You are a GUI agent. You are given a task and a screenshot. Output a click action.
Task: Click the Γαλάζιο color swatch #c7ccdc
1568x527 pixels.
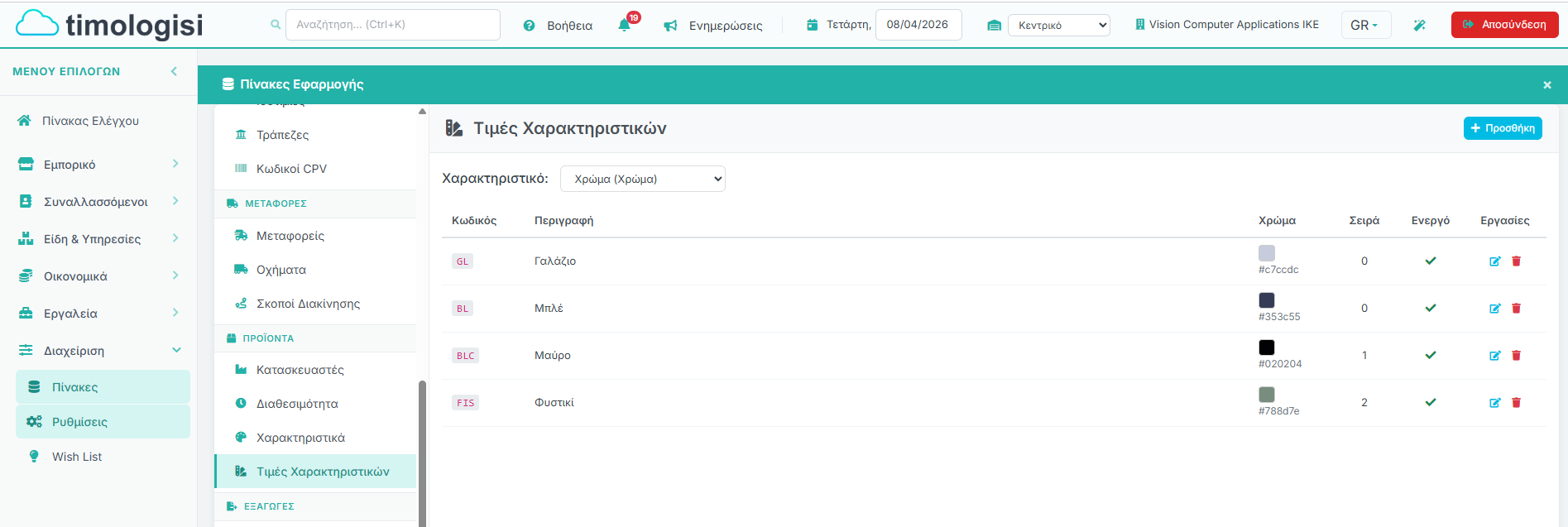point(1267,253)
